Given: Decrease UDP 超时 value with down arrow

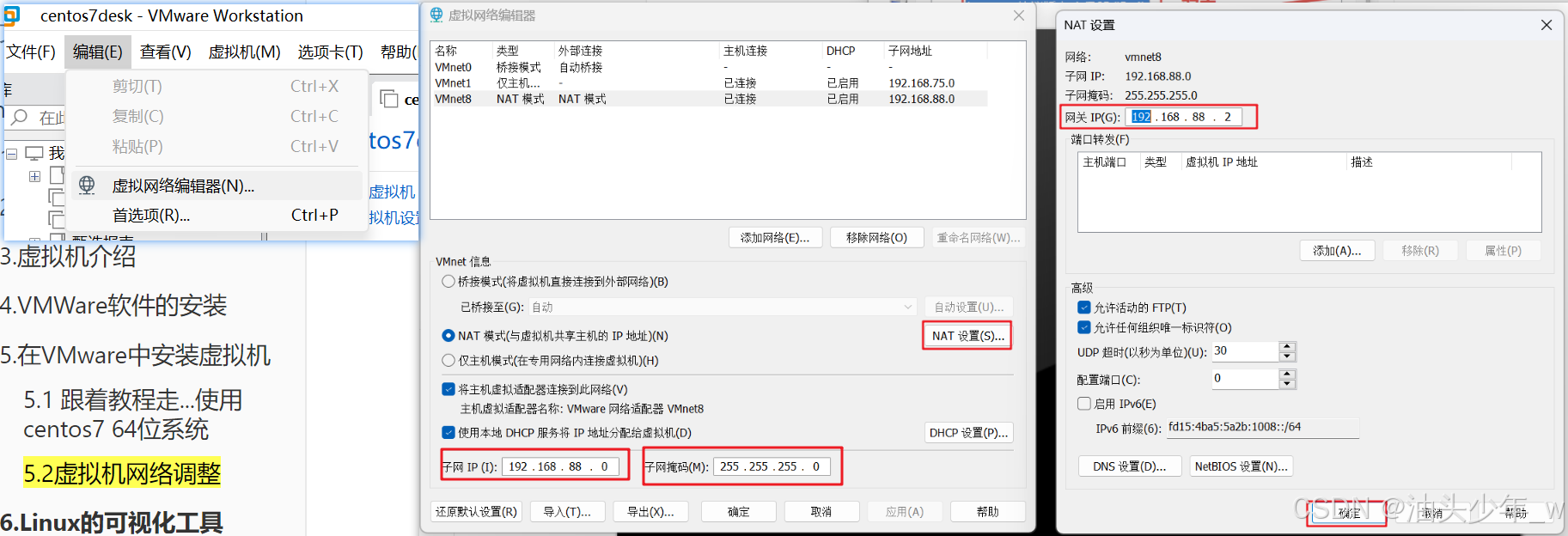Looking at the screenshot, I should pyautogui.click(x=1286, y=356).
